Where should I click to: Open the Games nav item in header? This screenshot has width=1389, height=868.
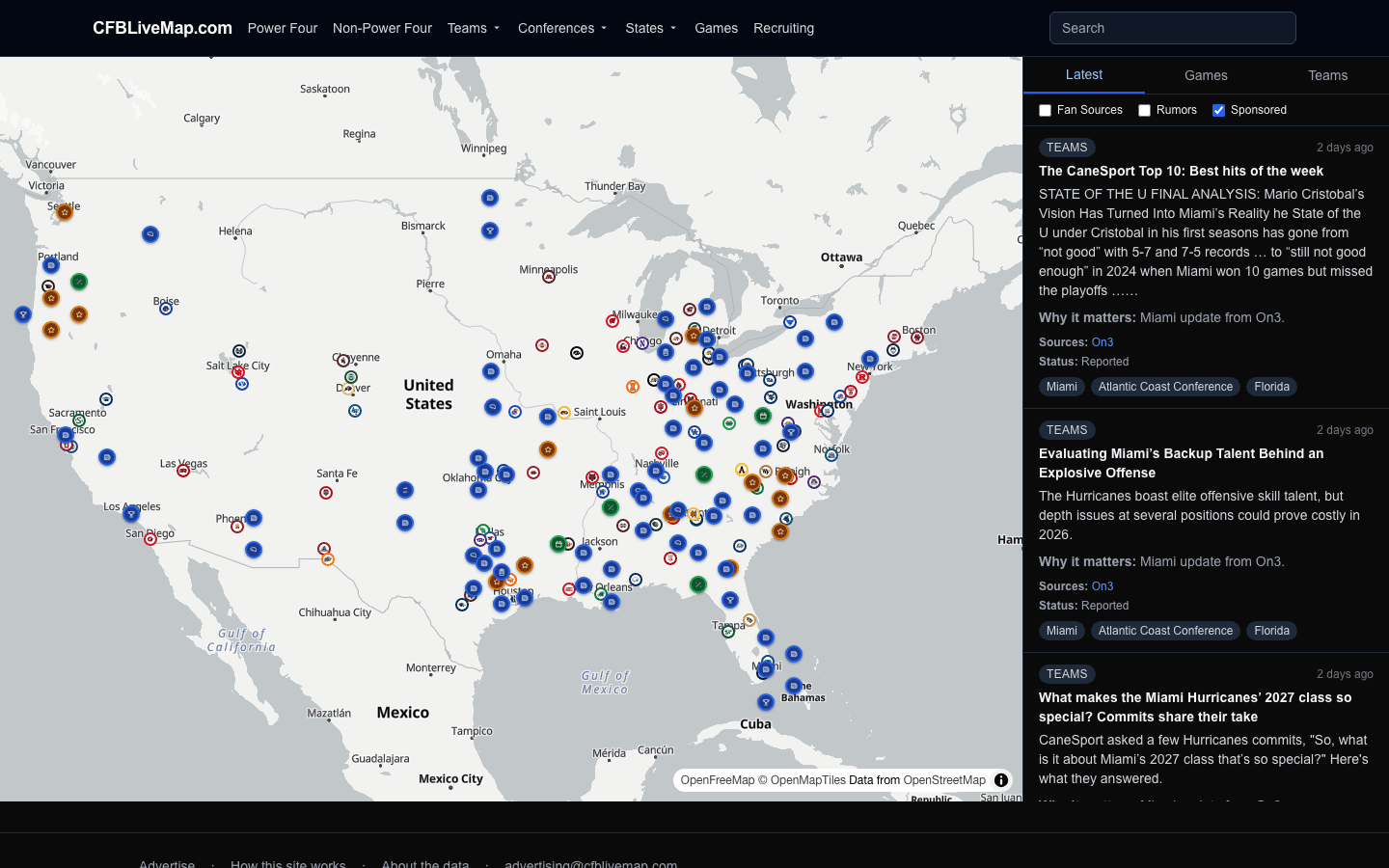[x=716, y=28]
